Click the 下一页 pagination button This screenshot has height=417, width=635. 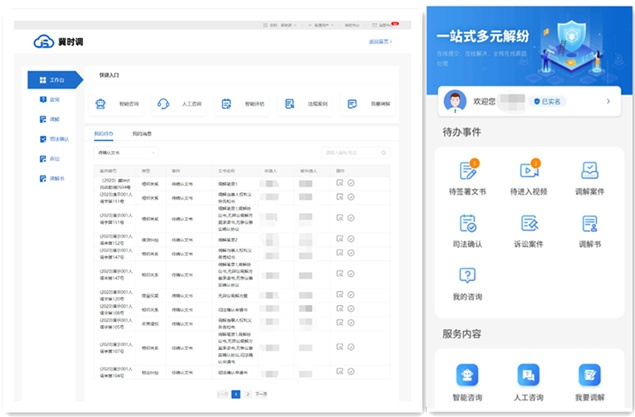(261, 395)
